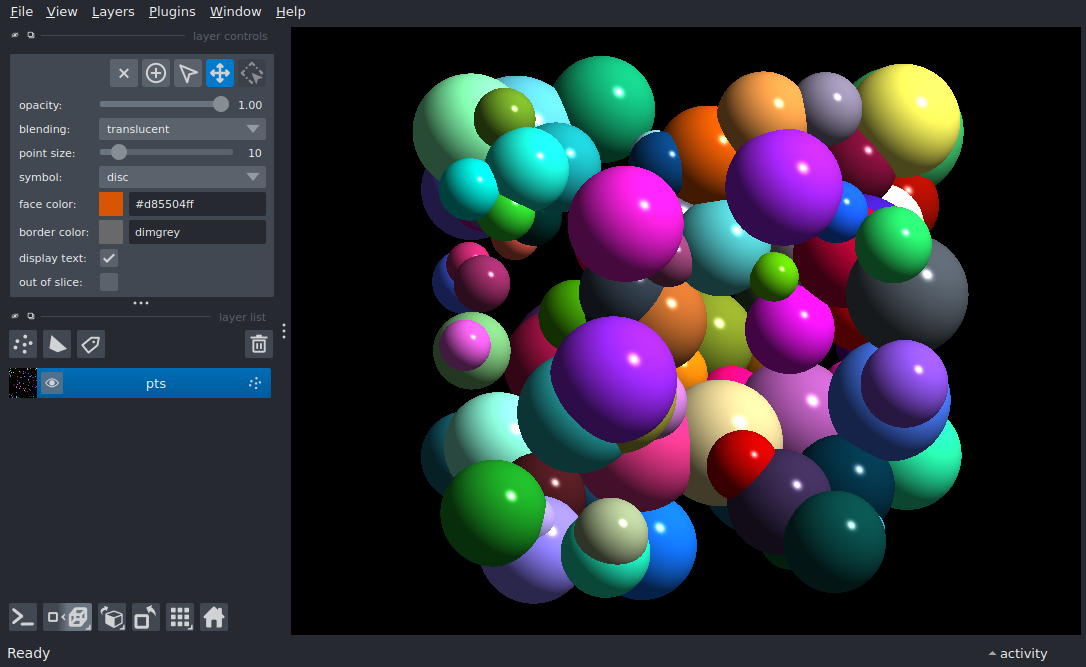Uncheck the display text checkbox
This screenshot has width=1086, height=667.
(x=109, y=258)
